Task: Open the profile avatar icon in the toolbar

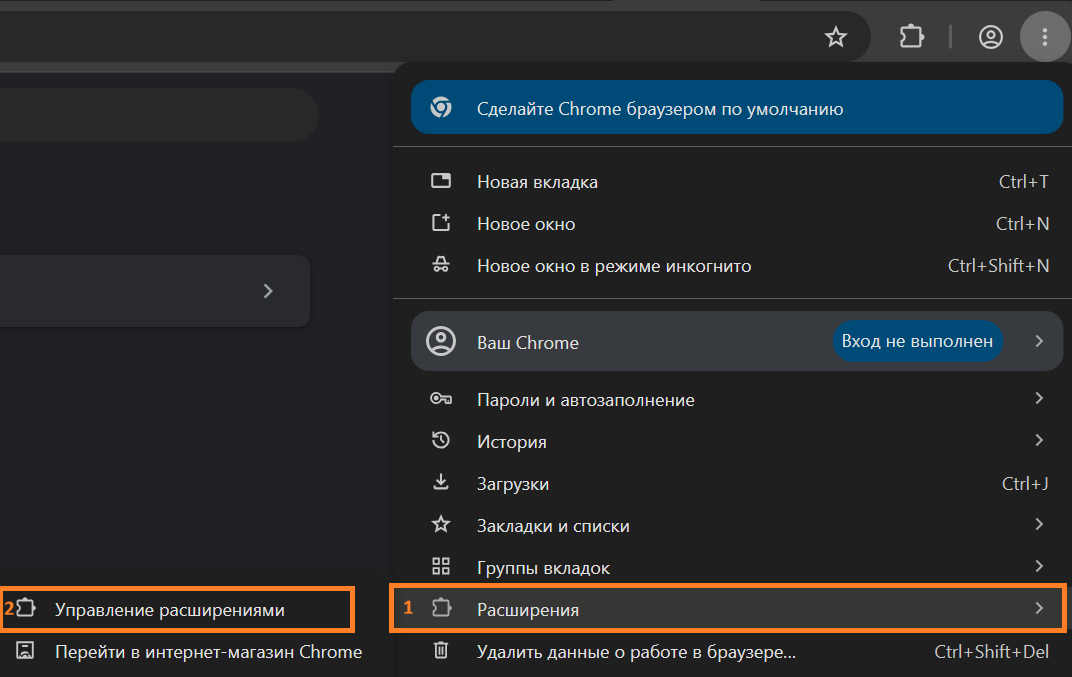Action: tap(991, 36)
